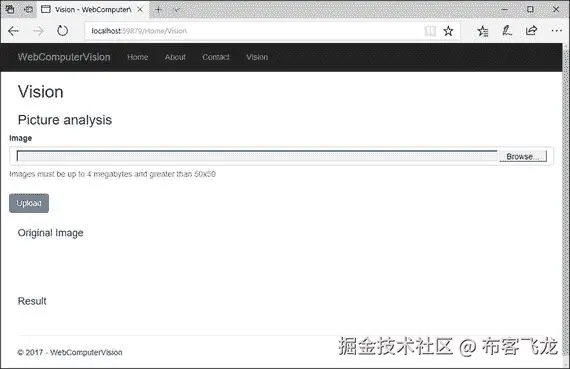Upload the selected image
570x369 pixels.
point(29,203)
